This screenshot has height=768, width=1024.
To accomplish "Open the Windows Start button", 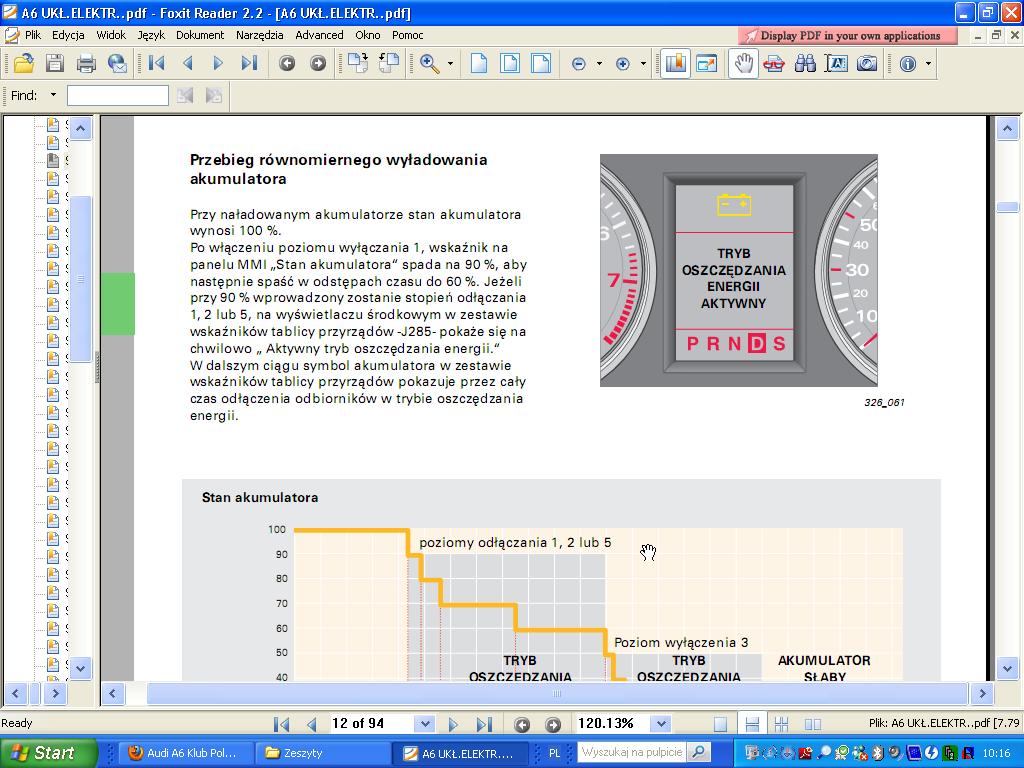I will pos(48,753).
